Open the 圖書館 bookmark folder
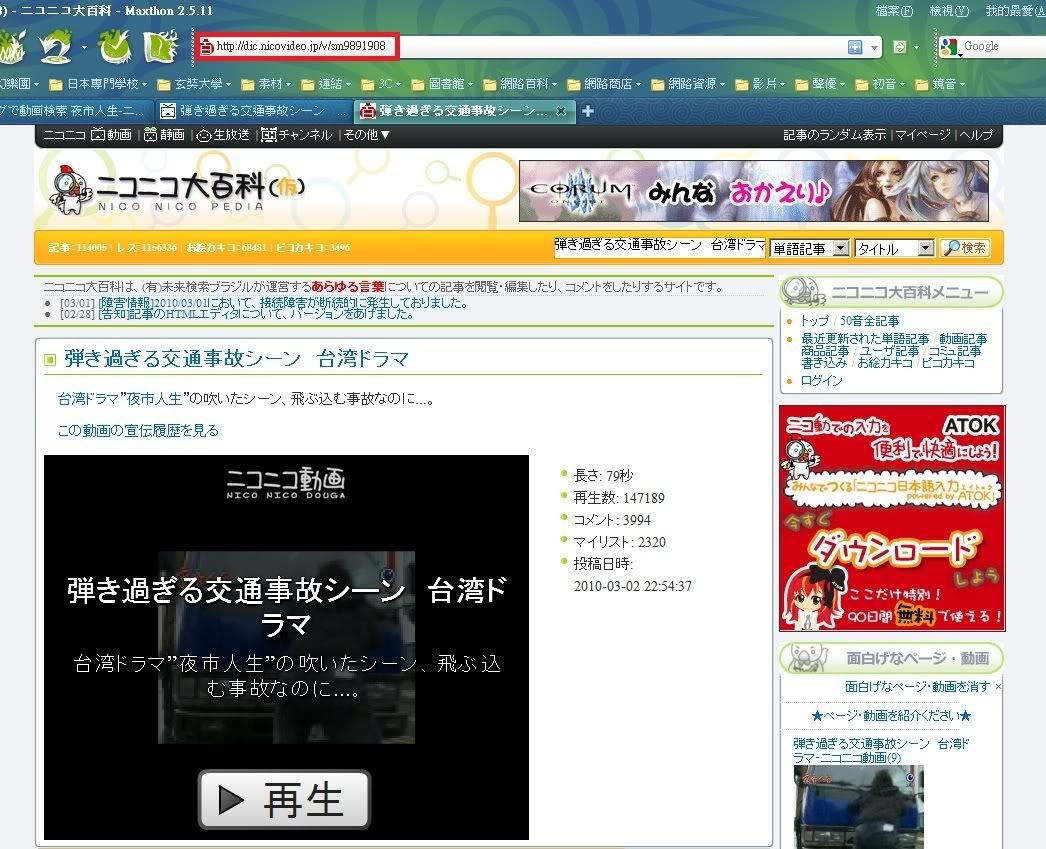The height and width of the screenshot is (849, 1046). click(x=442, y=84)
